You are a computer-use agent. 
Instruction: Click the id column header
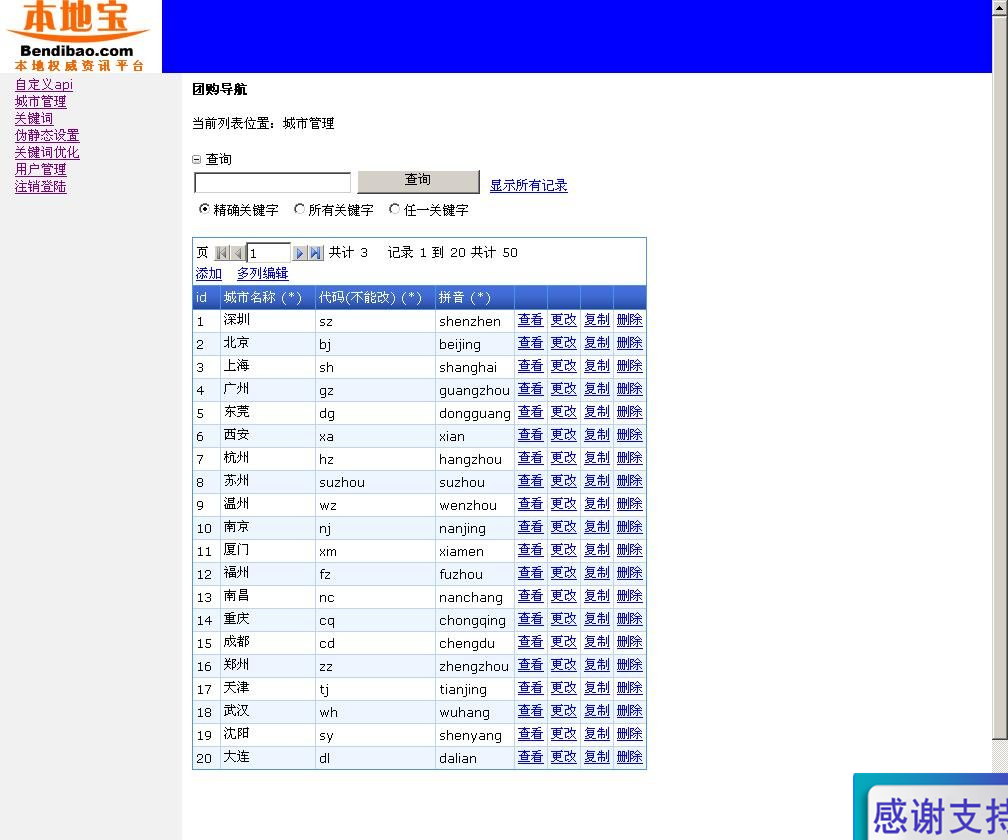point(201,298)
